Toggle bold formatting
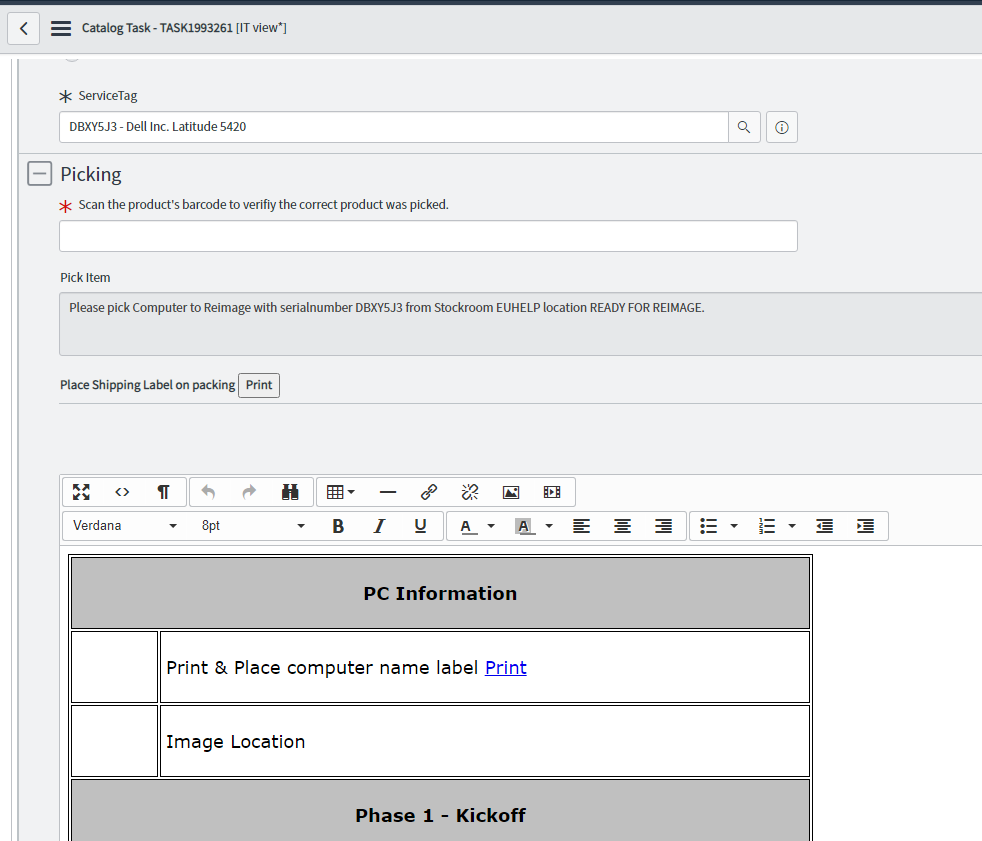The height and width of the screenshot is (841, 982). click(x=338, y=526)
